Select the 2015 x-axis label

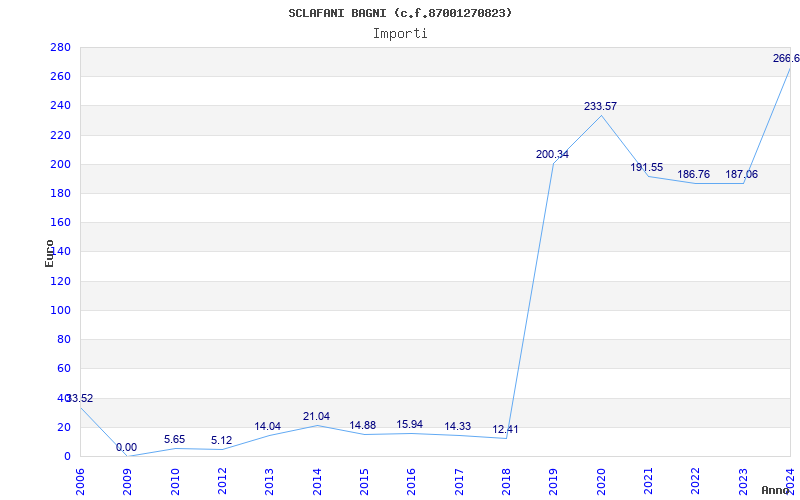coord(364,482)
